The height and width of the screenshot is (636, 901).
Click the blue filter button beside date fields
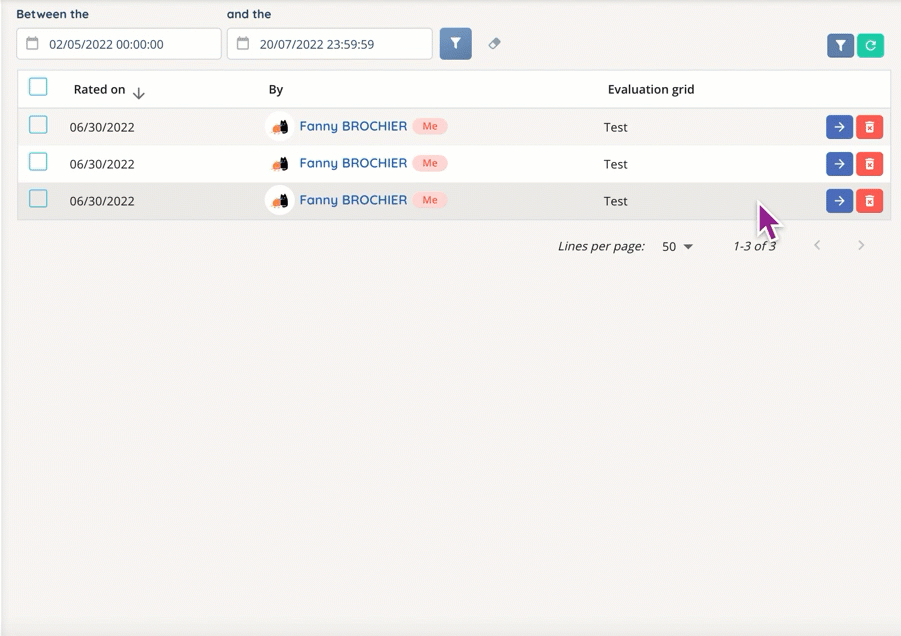tap(455, 44)
